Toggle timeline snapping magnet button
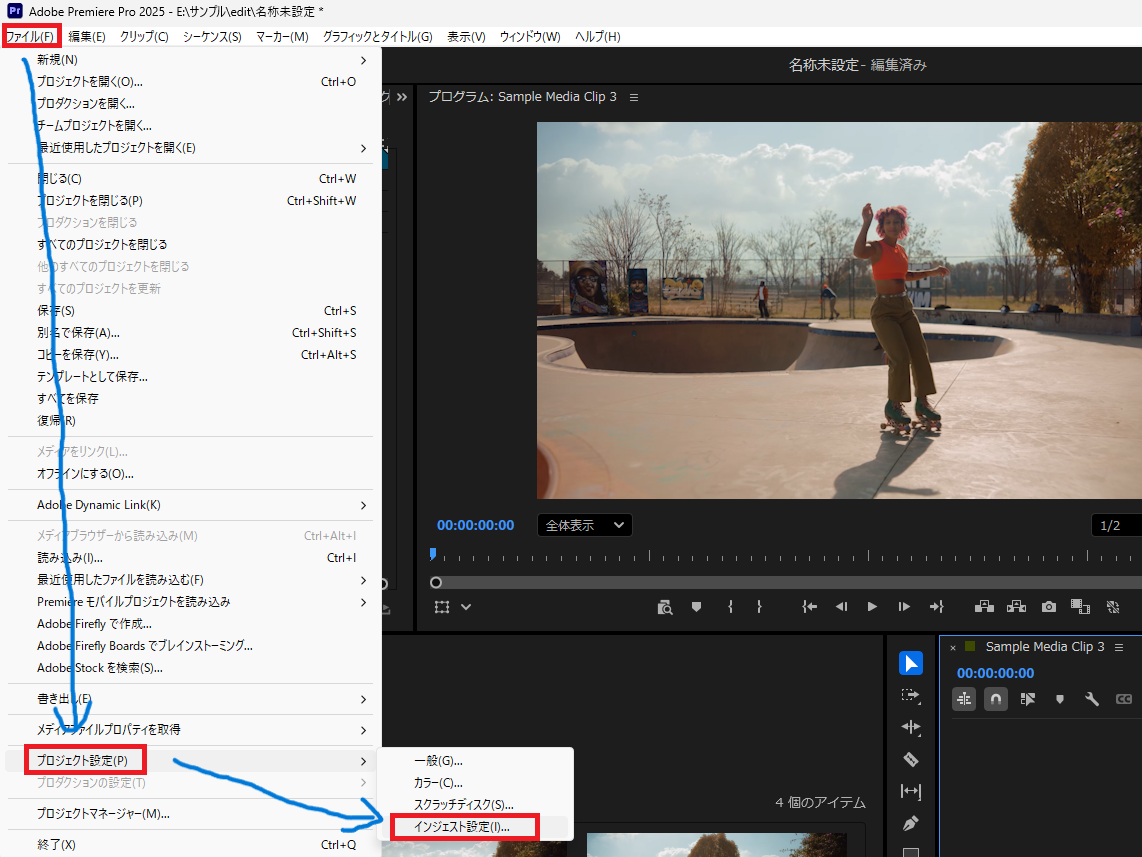Screen dimensions: 1142x857 tap(996, 699)
